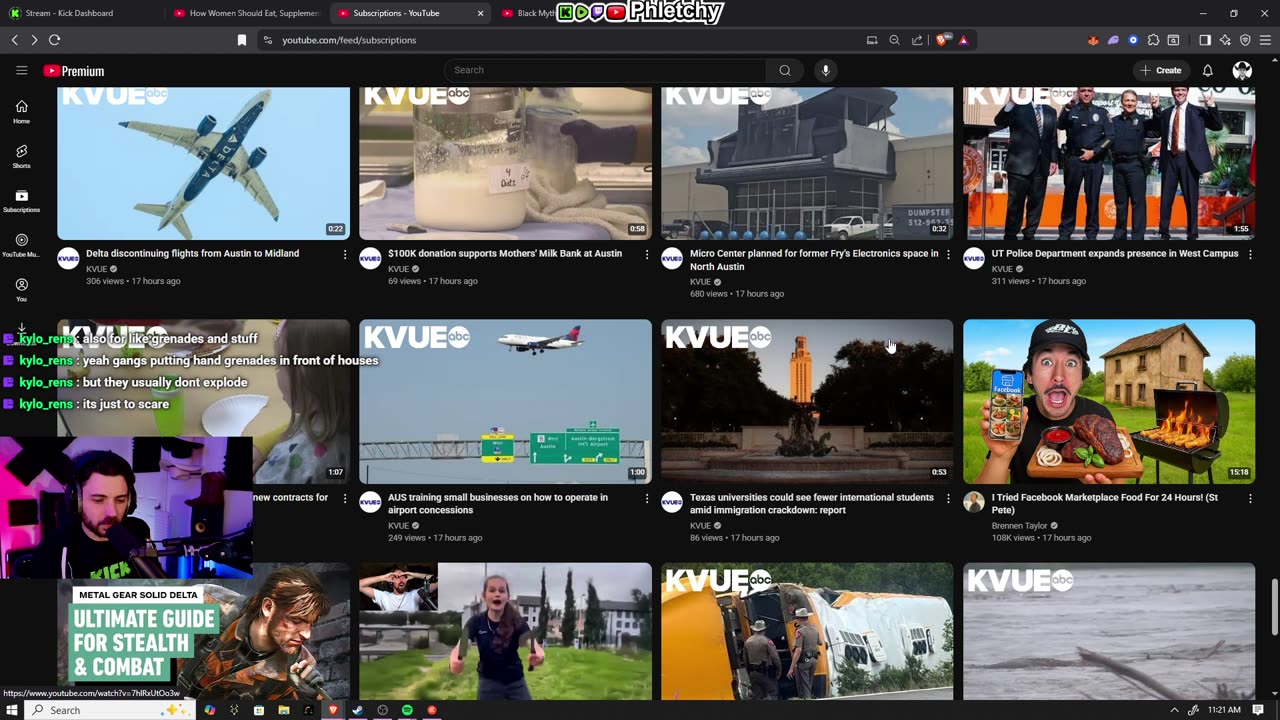
Task: Open '$100K donation supports Mothers' Milk Bank' title
Action: coord(505,254)
